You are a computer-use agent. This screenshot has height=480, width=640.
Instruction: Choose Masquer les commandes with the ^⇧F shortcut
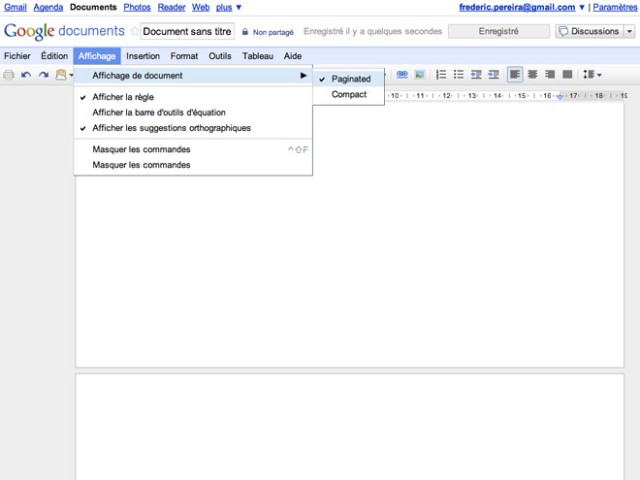click(x=193, y=149)
